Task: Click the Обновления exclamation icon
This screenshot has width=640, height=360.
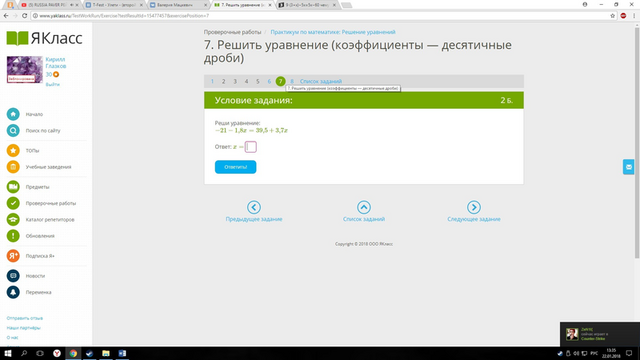Action: click(13, 236)
